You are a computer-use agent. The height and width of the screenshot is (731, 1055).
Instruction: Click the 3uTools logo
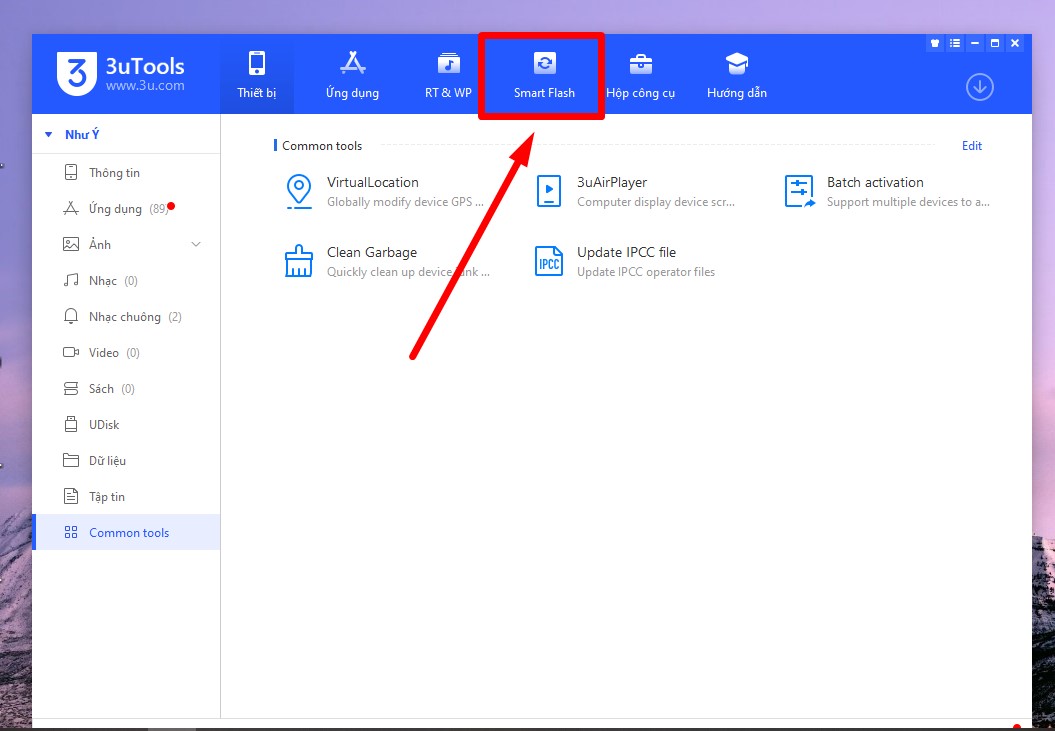click(x=77, y=74)
